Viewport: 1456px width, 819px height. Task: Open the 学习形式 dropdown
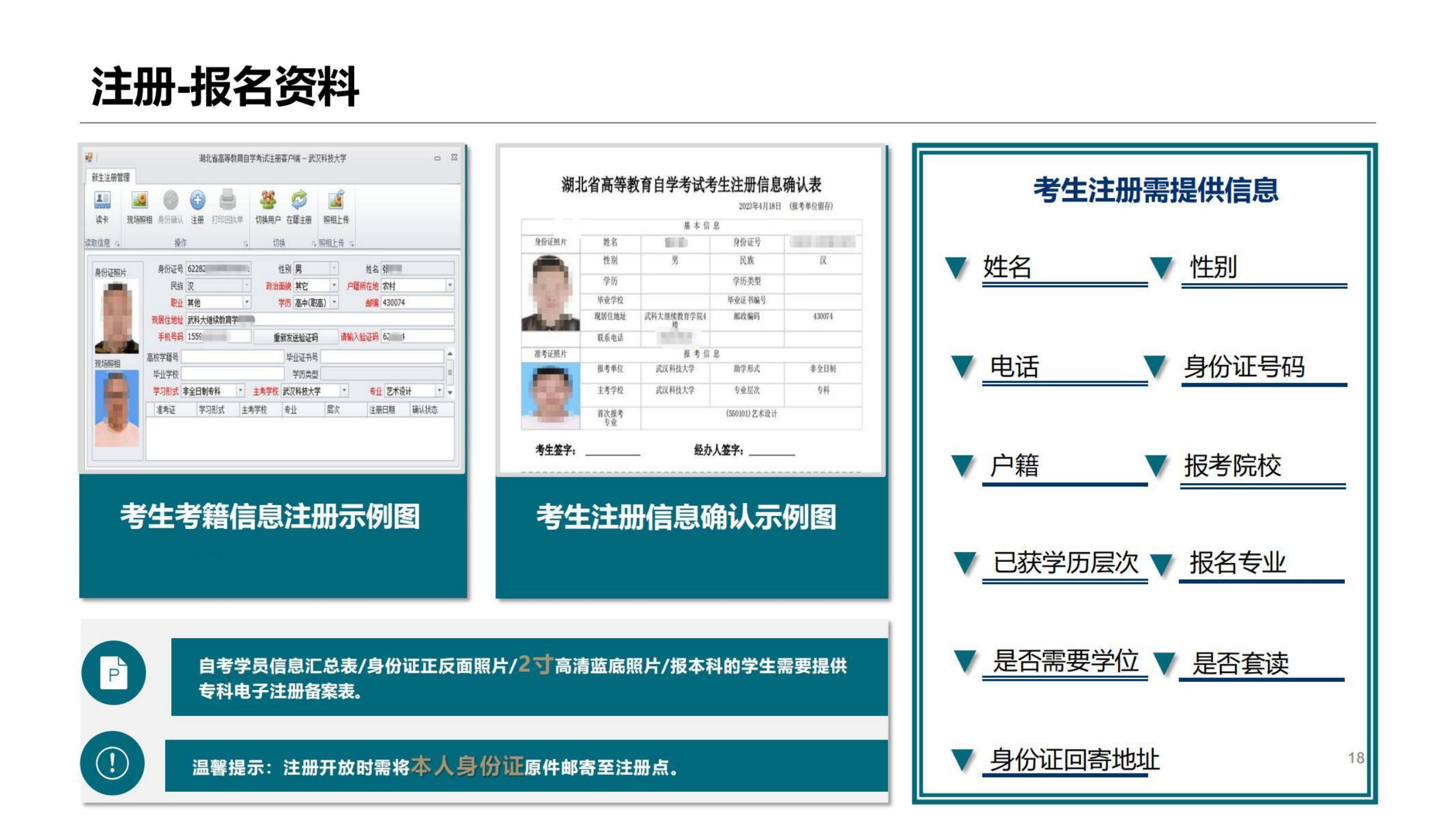[241, 391]
